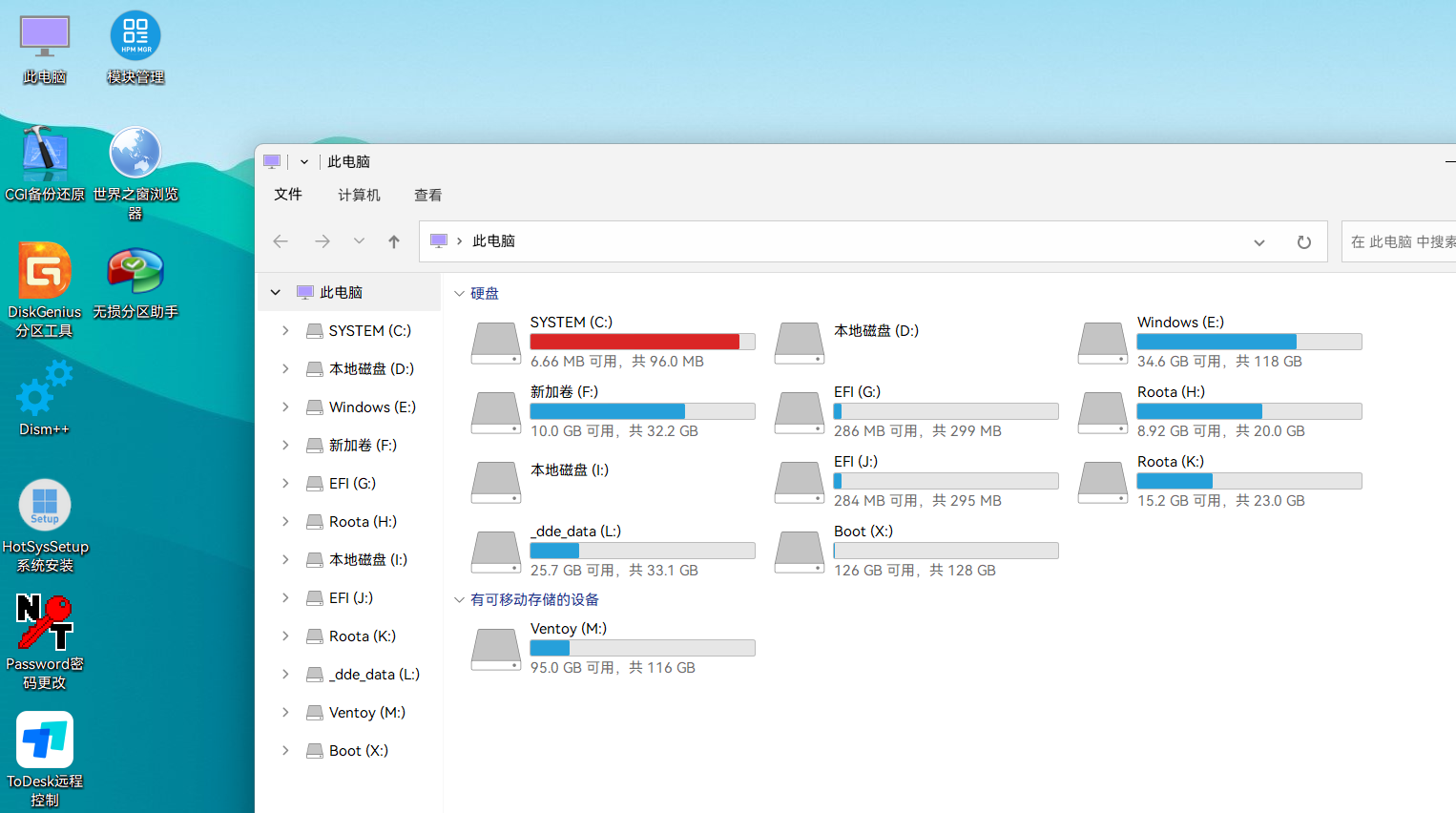Select Roota (H:) drive icon in content pane
Image resolution: width=1456 pixels, height=813 pixels.
1103,413
